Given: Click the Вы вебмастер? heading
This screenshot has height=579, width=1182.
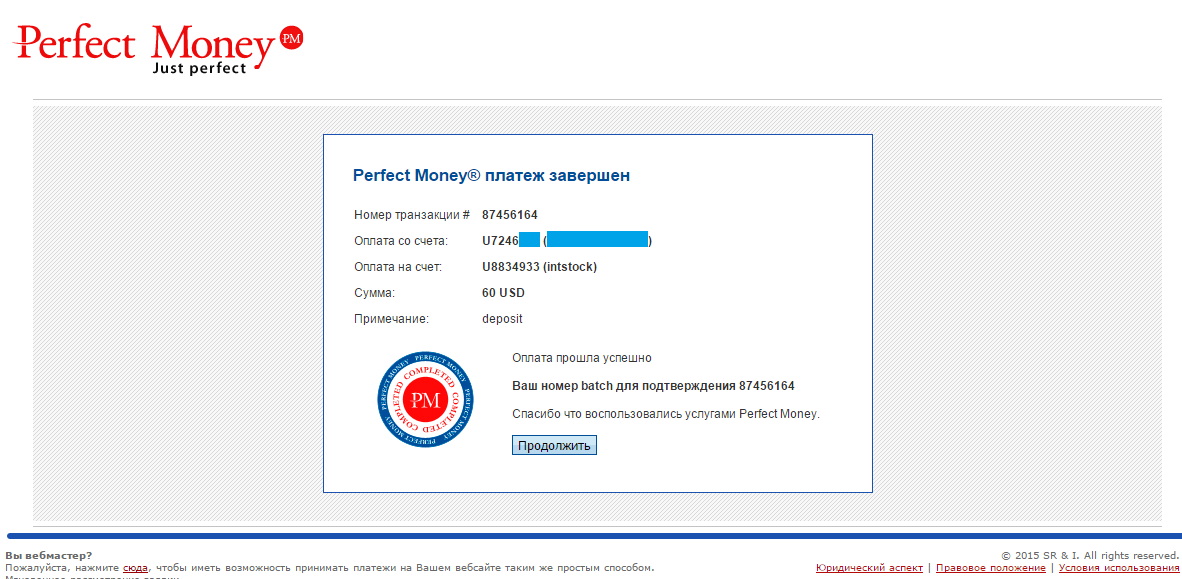Looking at the screenshot, I should [48, 555].
